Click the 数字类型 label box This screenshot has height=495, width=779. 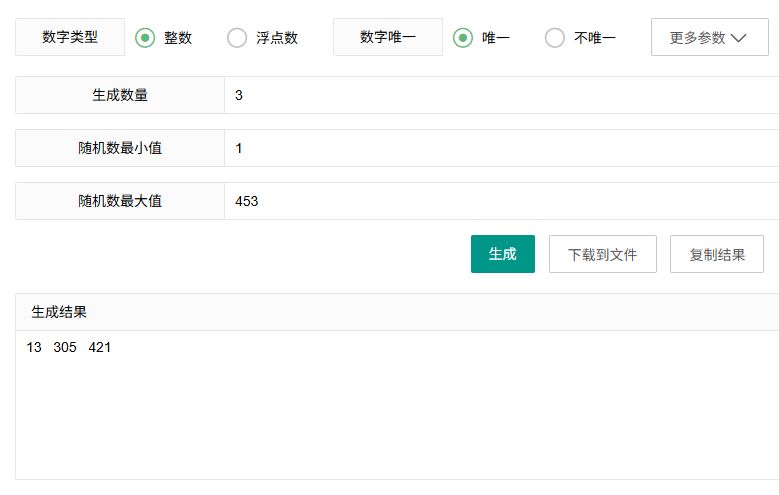coord(70,37)
